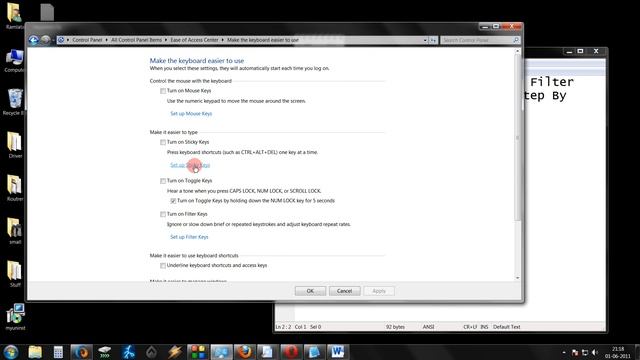This screenshot has height=360, width=640.
Task: Switch to Microsoft Word in taskbar
Action: tap(337, 352)
